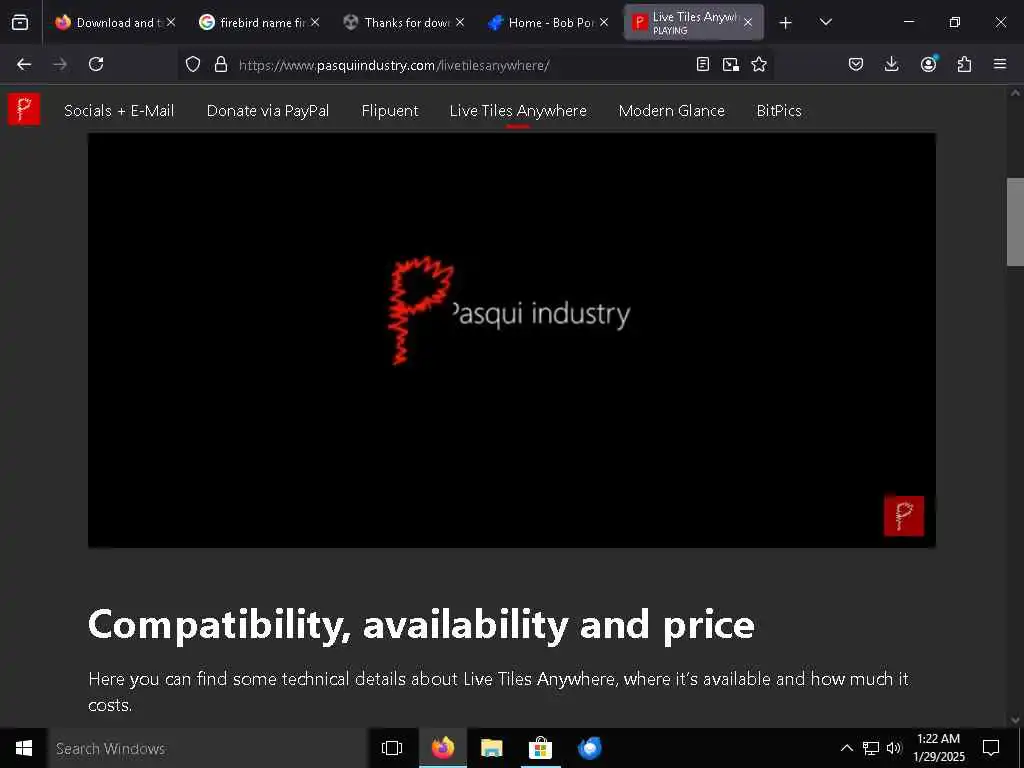Reload the current page
Image resolution: width=1024 pixels, height=768 pixels.
pyautogui.click(x=96, y=64)
